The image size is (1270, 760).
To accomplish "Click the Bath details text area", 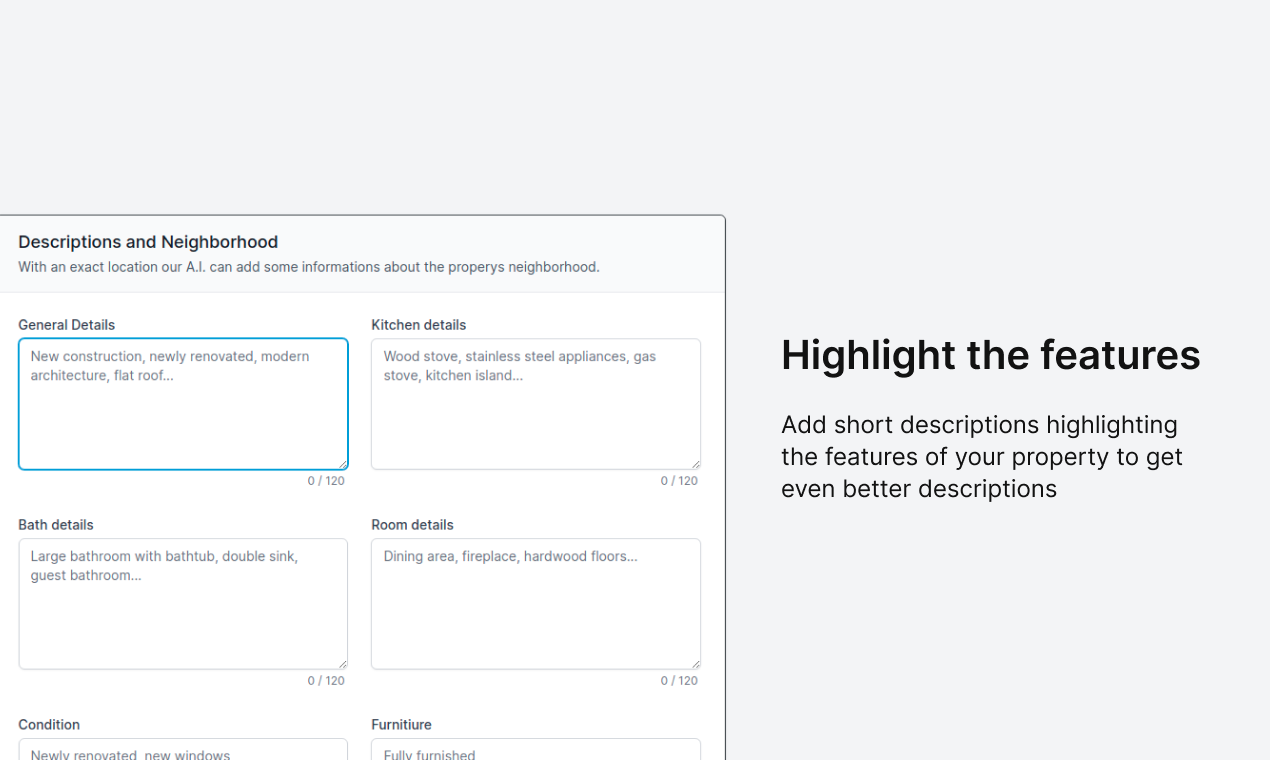I will 183,604.
